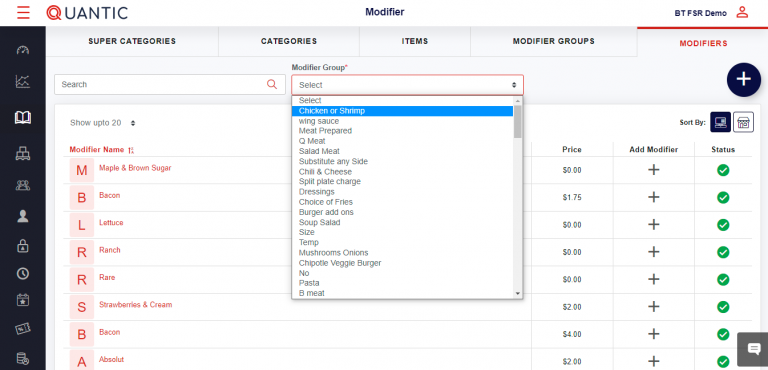Open the Lettuce modifier link
The width and height of the screenshot is (768, 370).
coord(111,222)
